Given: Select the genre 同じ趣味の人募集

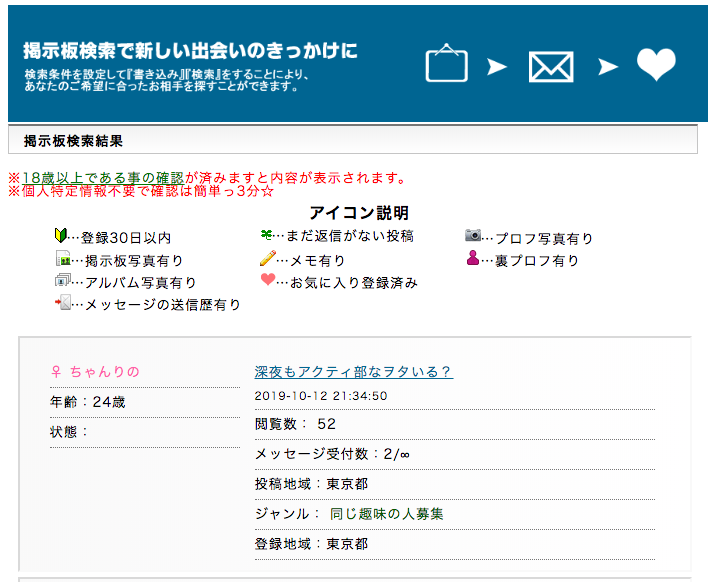Looking at the screenshot, I should click(386, 513).
